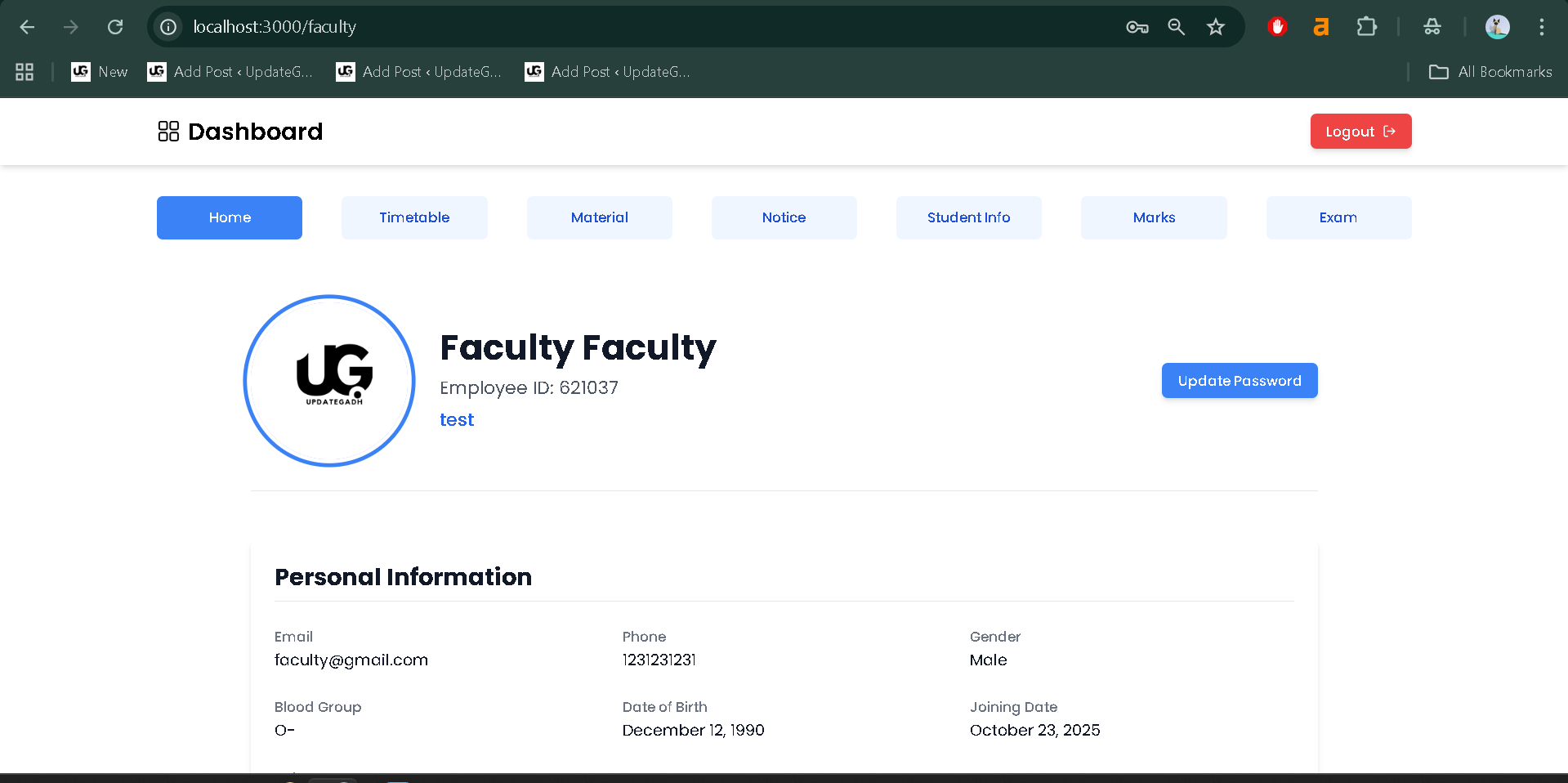Screen dimensions: 1568x783
Task: Select the Marks navigation tab
Action: click(x=1154, y=217)
